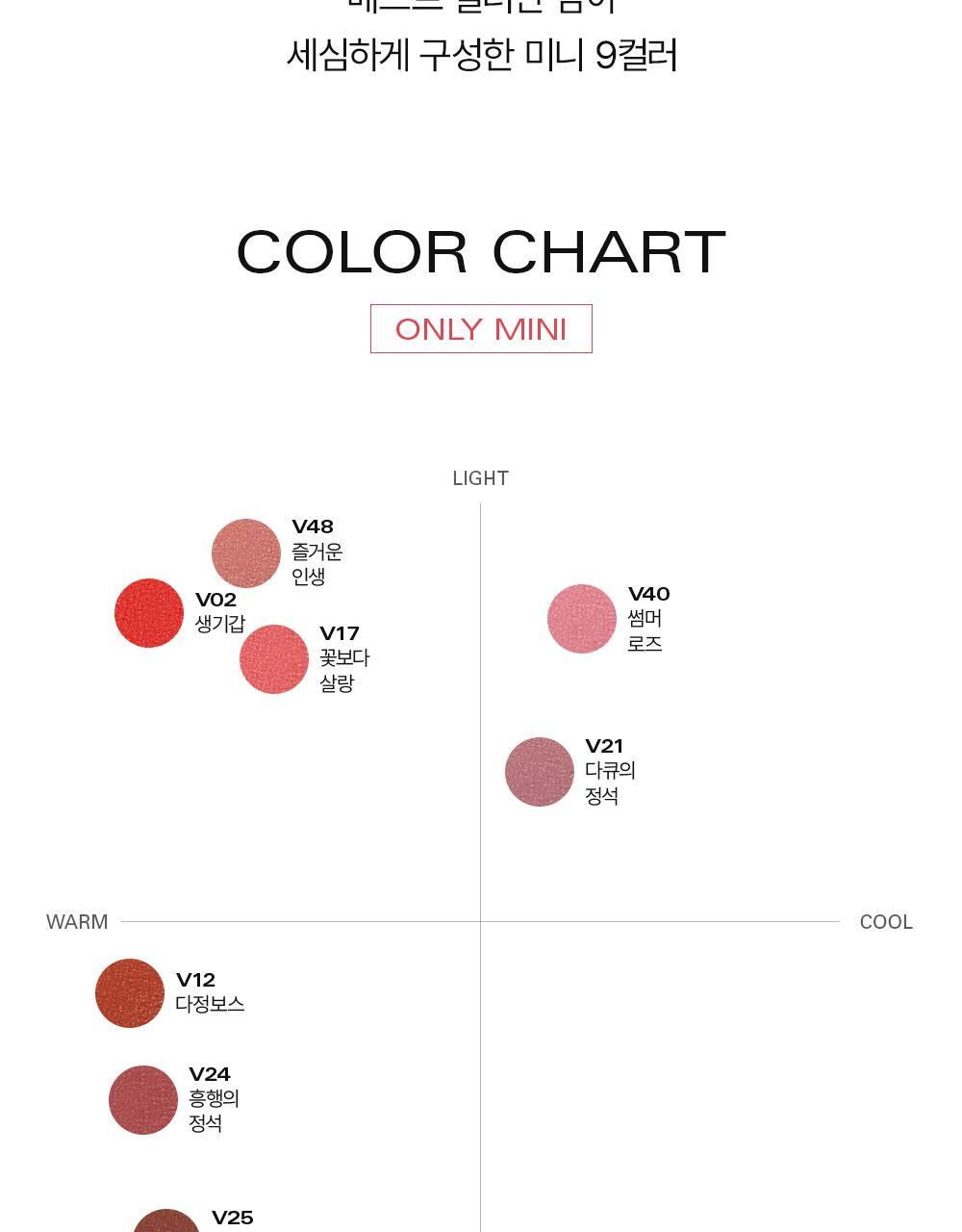Click the LIGHT axis label

click(481, 478)
